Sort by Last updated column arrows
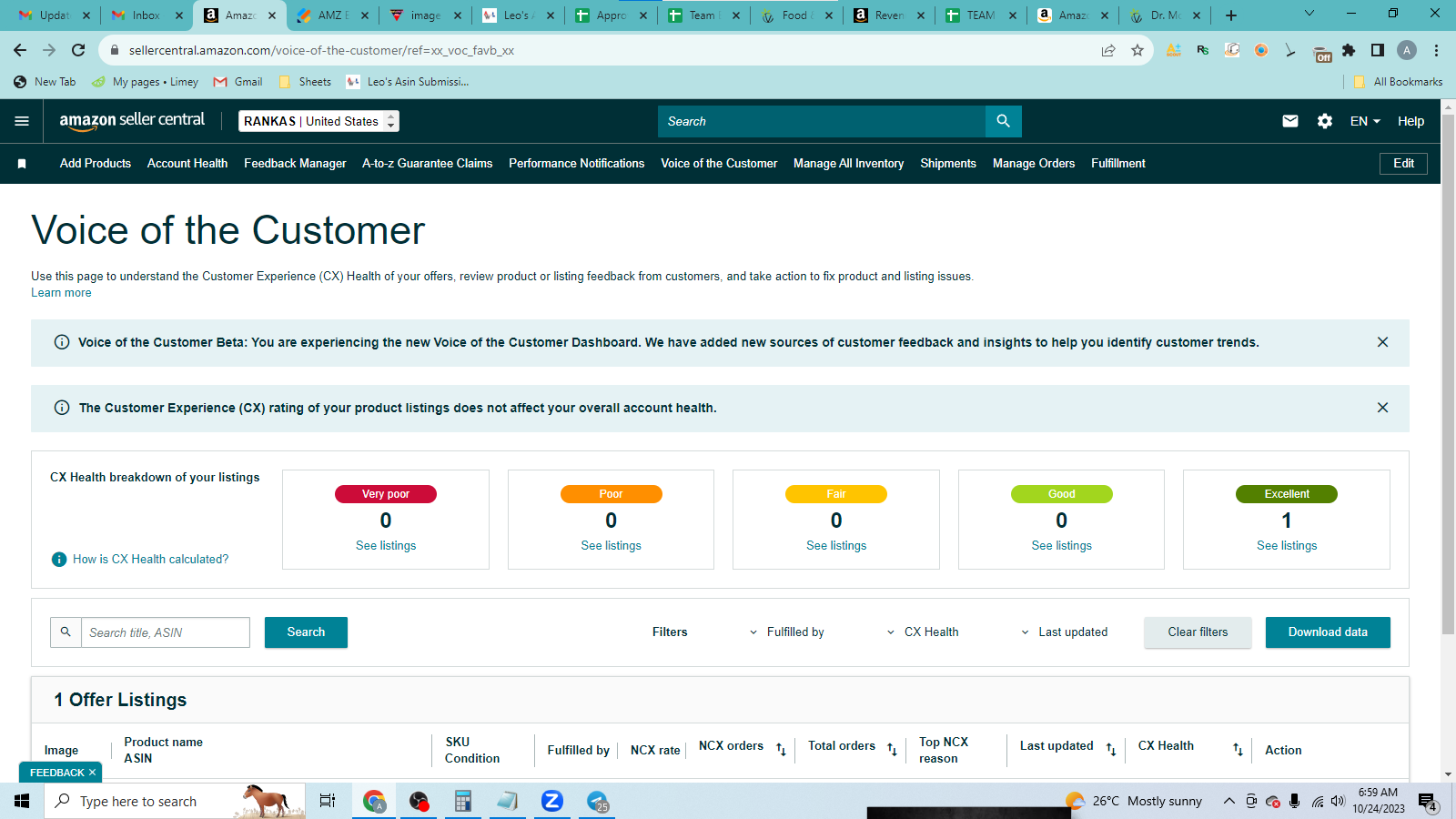 click(x=1111, y=749)
